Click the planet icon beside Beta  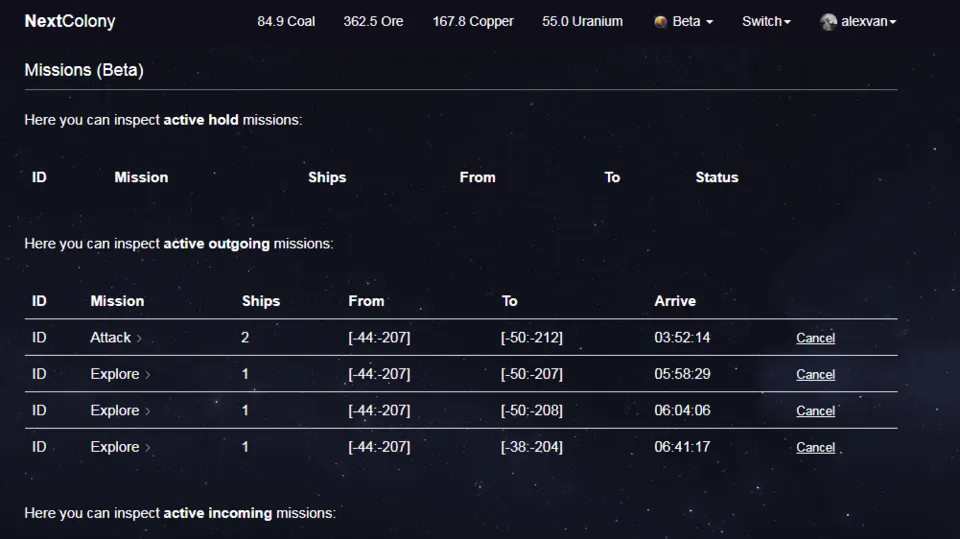tap(660, 21)
